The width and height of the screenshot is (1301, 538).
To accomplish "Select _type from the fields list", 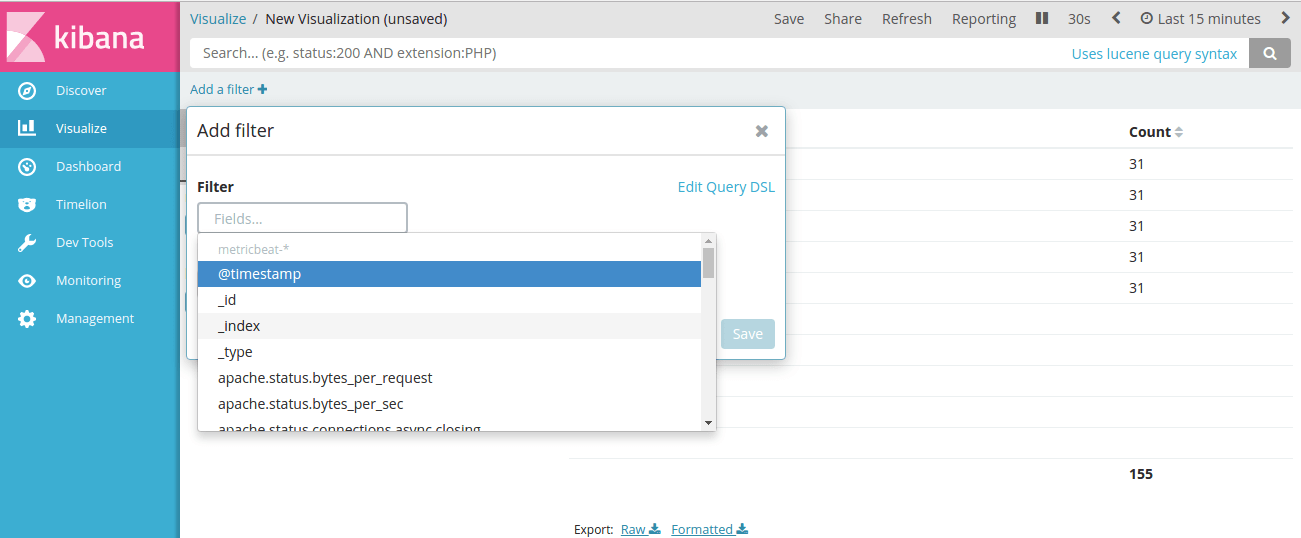I will pyautogui.click(x=449, y=352).
